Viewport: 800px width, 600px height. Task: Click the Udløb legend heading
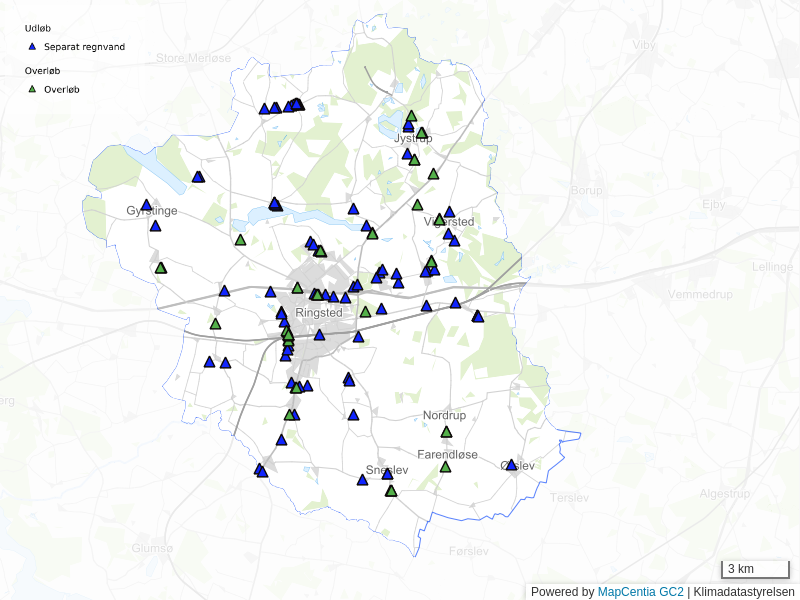pos(38,28)
